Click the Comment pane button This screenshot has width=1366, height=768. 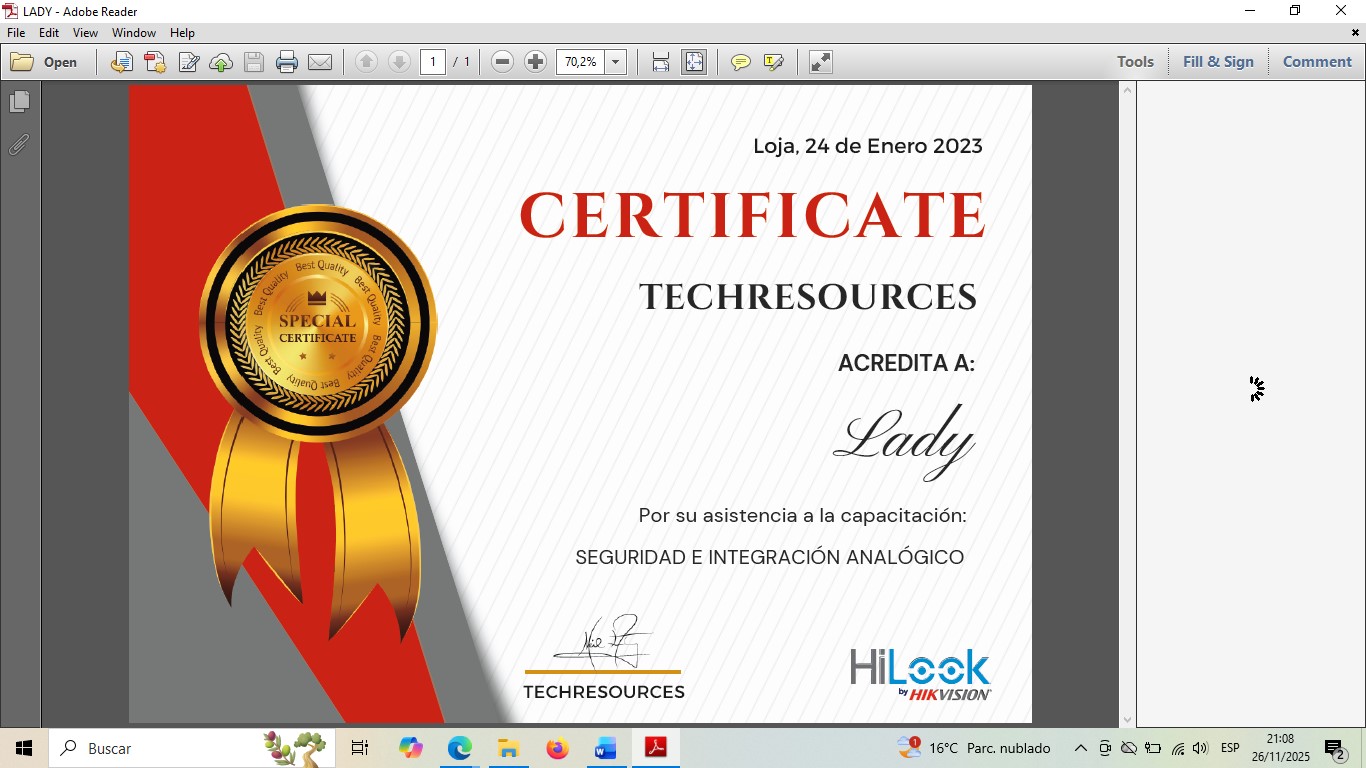[1317, 62]
